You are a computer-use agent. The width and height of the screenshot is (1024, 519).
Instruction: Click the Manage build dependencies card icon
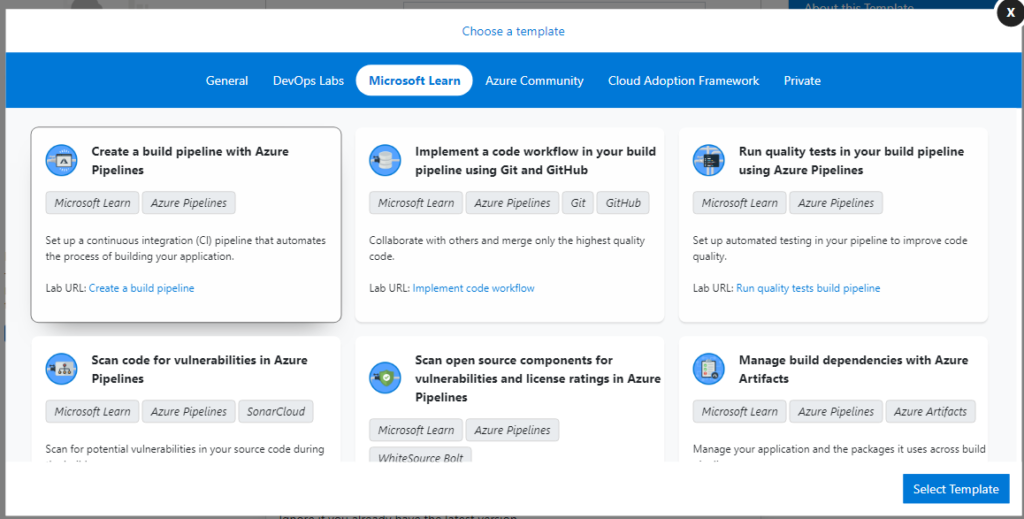(x=709, y=369)
